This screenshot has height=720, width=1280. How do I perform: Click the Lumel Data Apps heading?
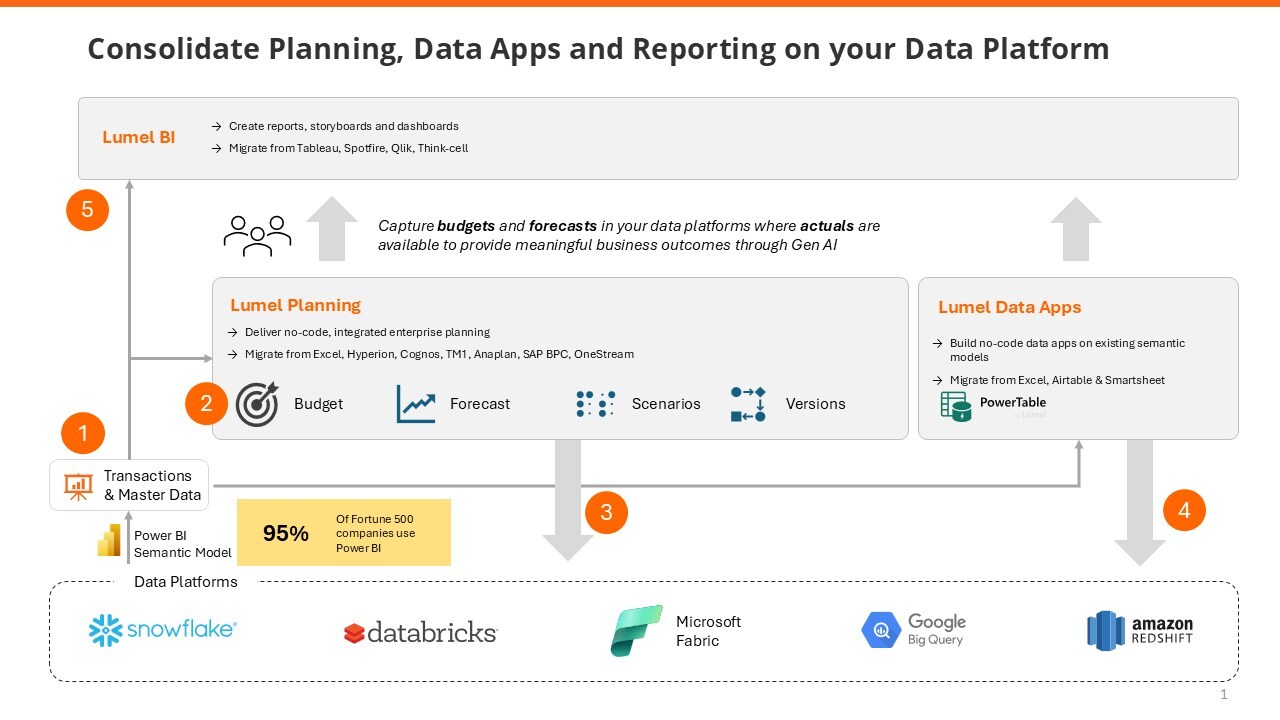[1009, 307]
